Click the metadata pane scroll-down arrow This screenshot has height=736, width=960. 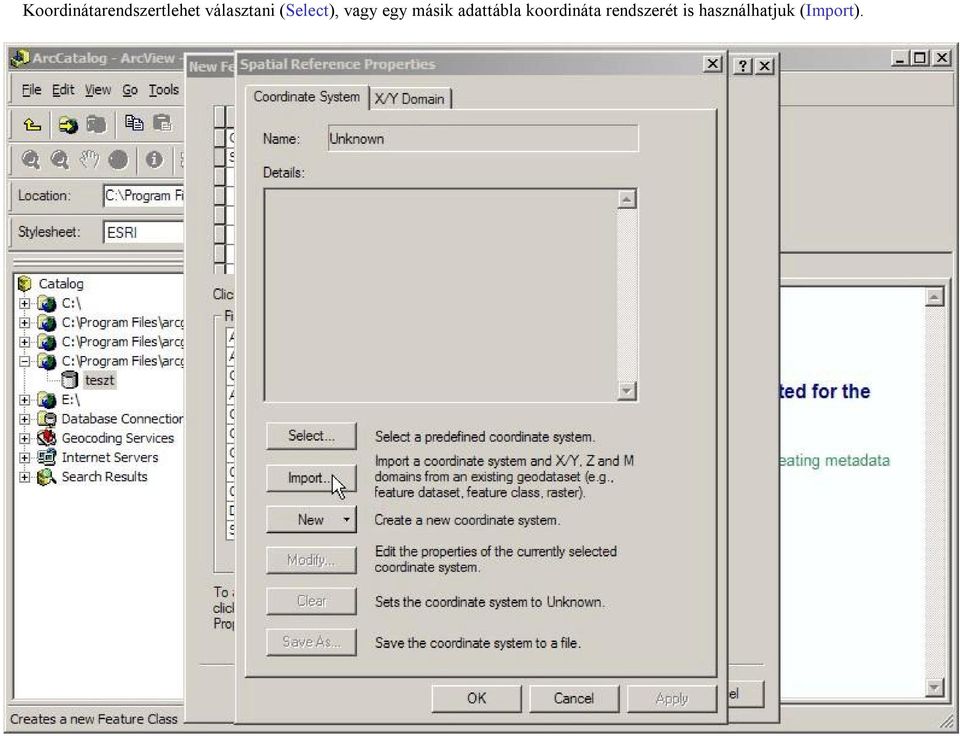pyautogui.click(x=934, y=688)
